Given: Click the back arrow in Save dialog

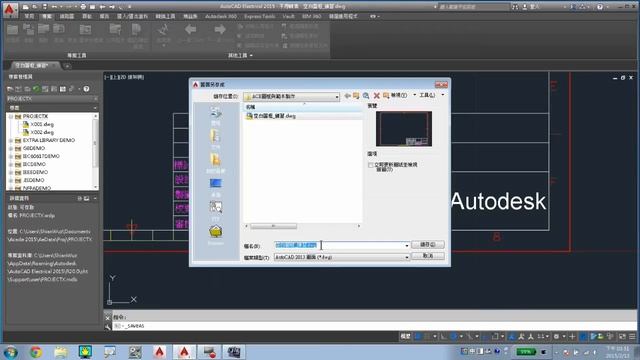Looking at the screenshot, I should (347, 96).
